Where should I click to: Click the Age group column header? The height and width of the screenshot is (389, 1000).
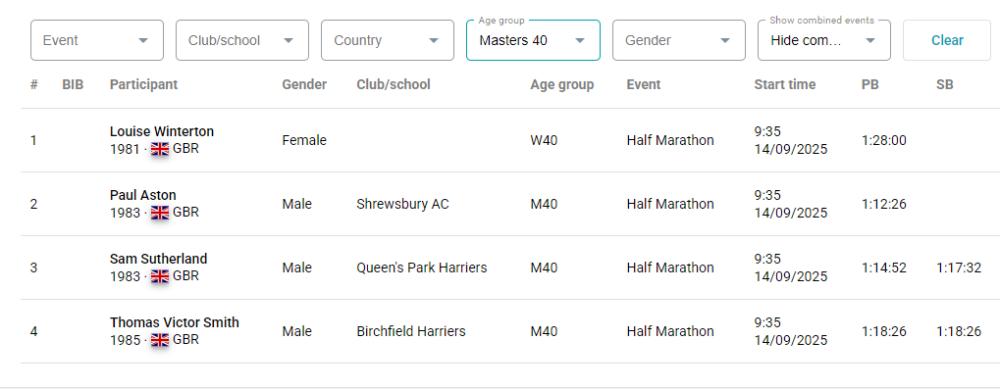point(562,84)
